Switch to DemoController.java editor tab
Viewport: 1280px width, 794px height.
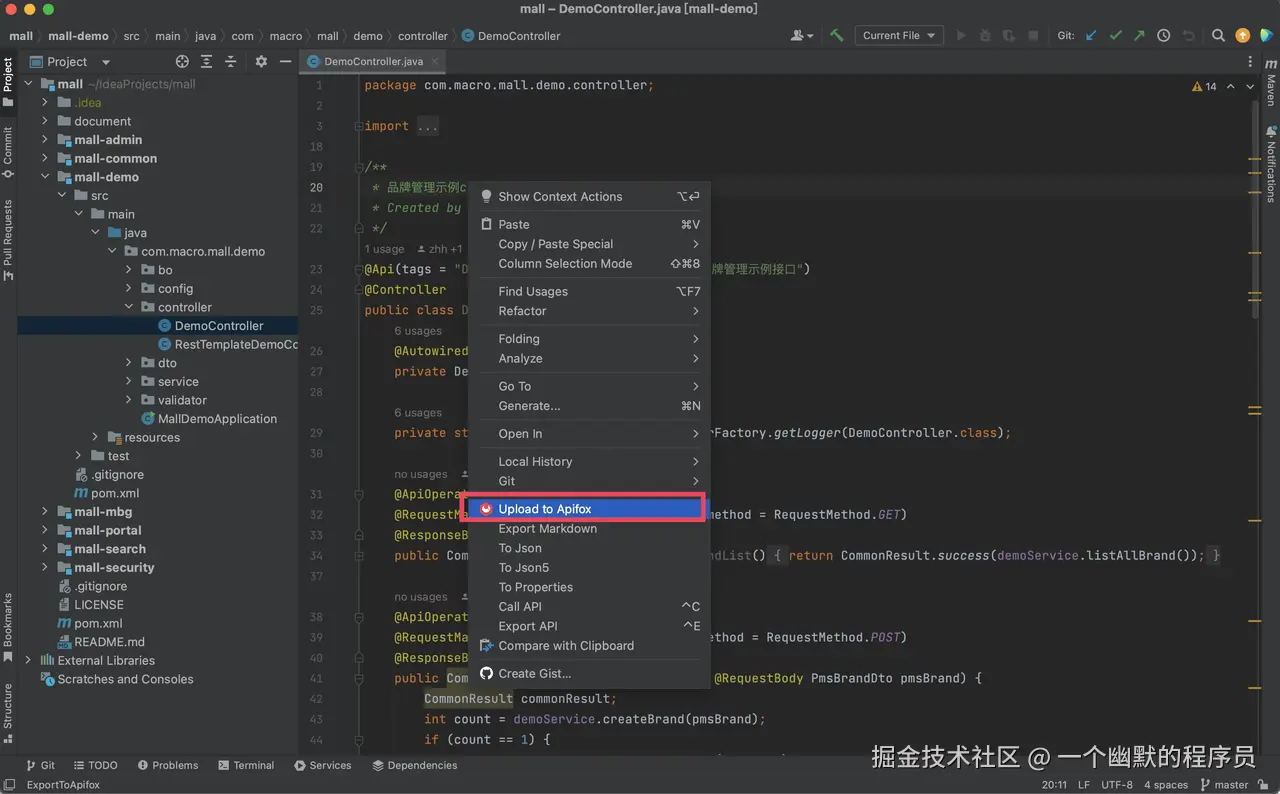pos(372,61)
